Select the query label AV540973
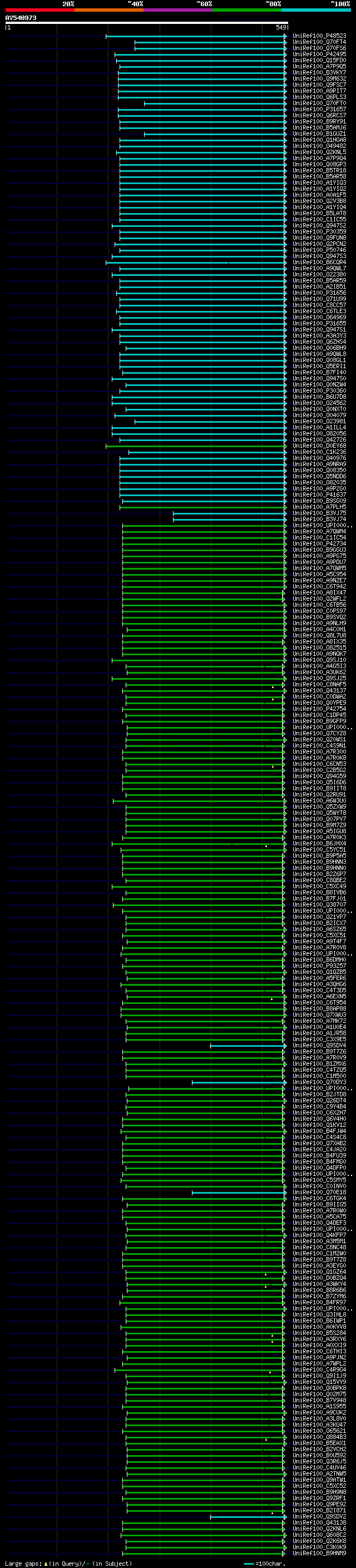Screen dimensions: 356x1568 click(x=21, y=18)
